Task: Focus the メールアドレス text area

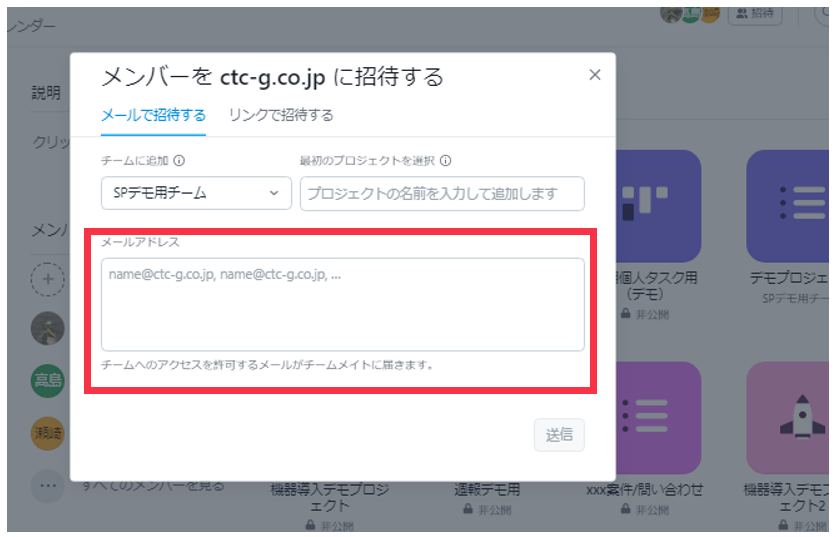Action: click(x=343, y=304)
